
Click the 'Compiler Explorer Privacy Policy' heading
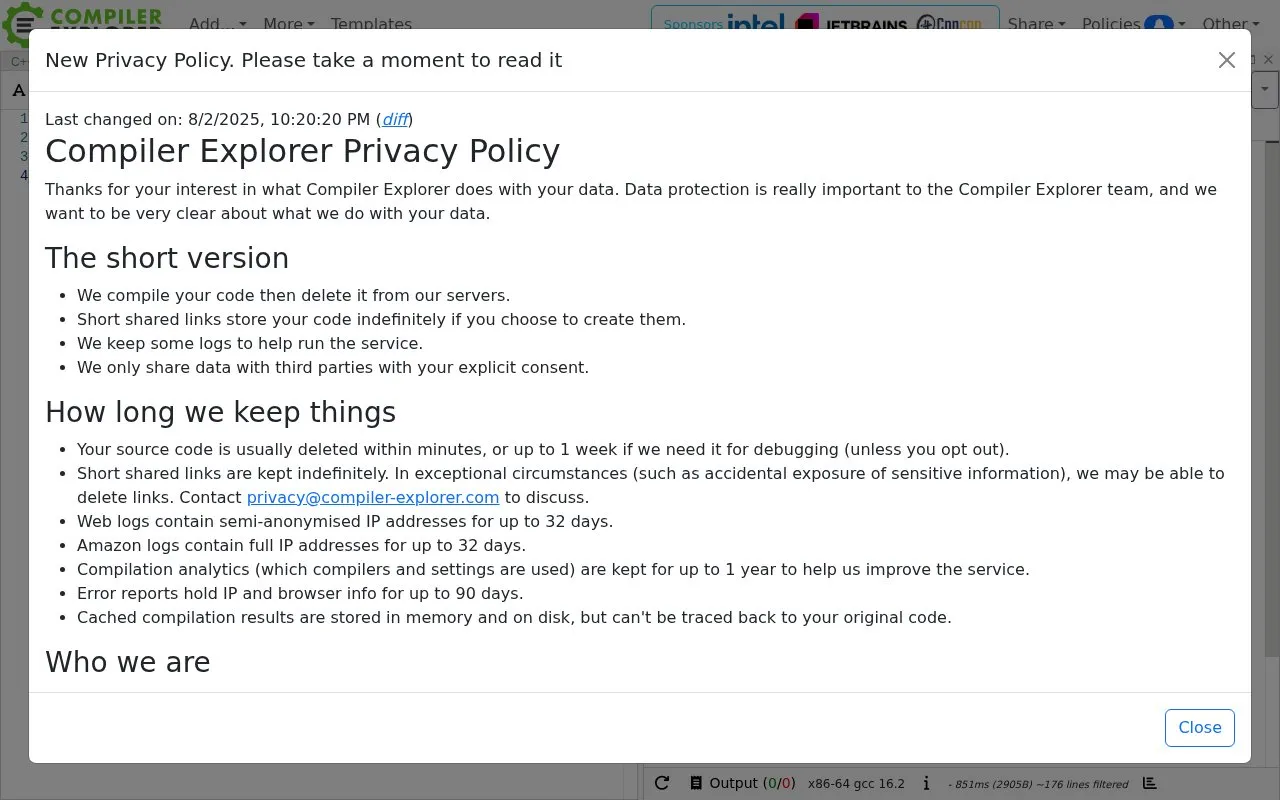[x=302, y=151]
